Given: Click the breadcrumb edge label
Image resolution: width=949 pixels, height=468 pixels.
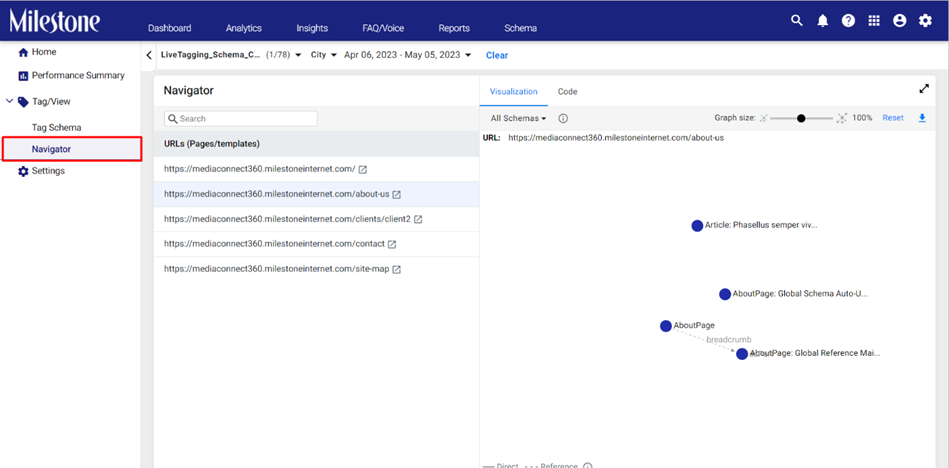Looking at the screenshot, I should [729, 340].
